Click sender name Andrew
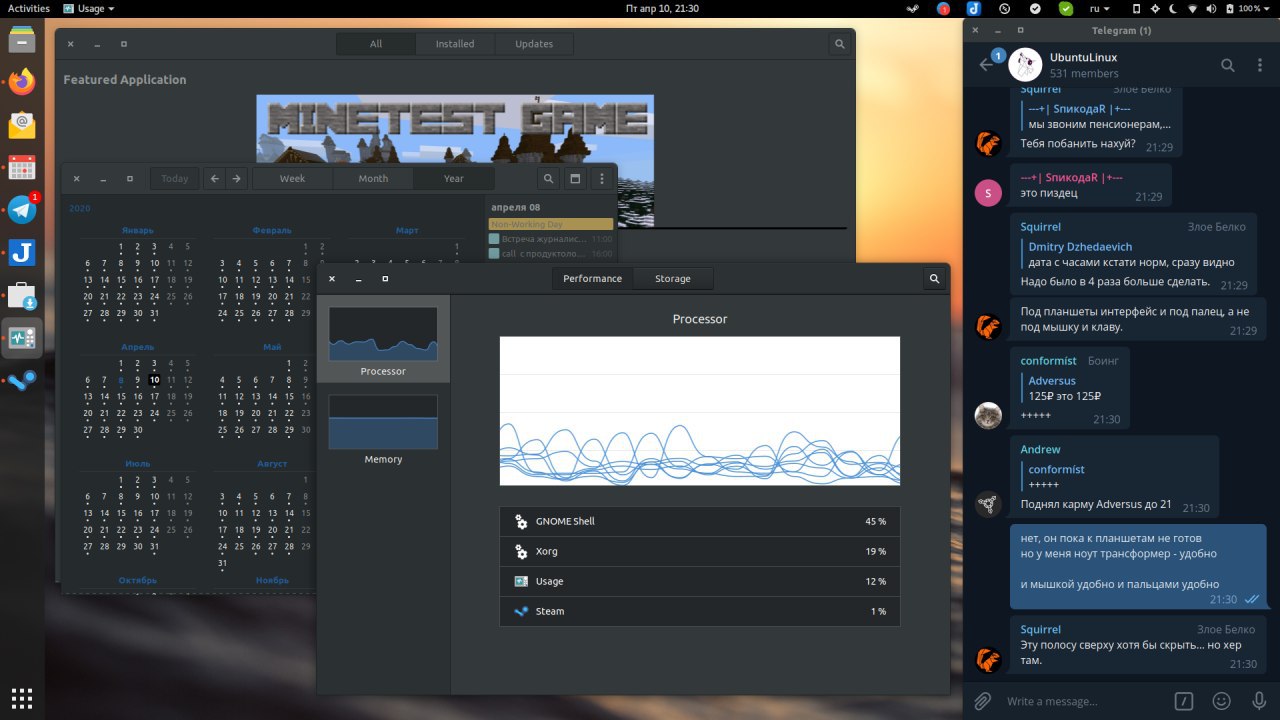 pos(1040,449)
